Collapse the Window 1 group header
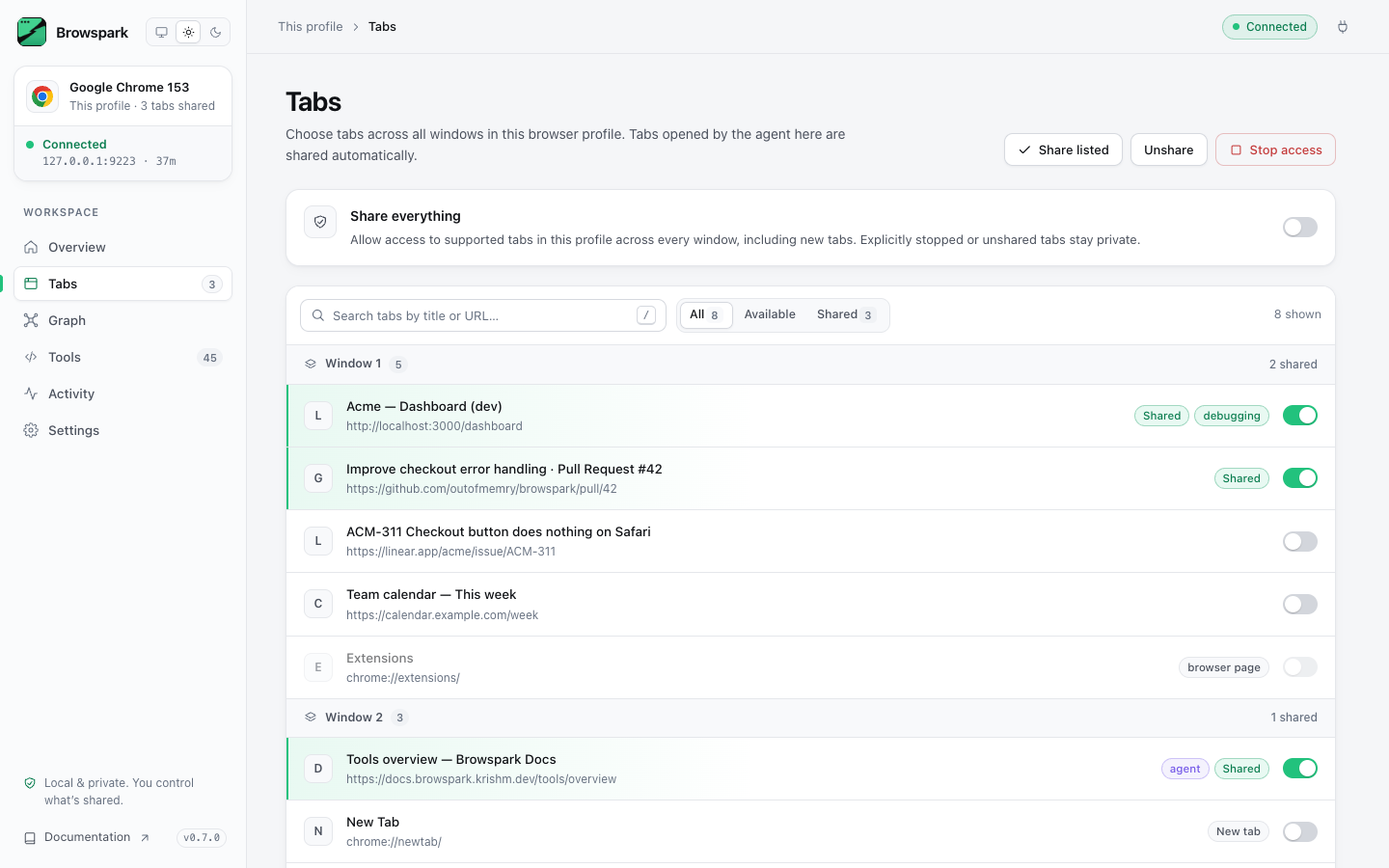 point(810,365)
